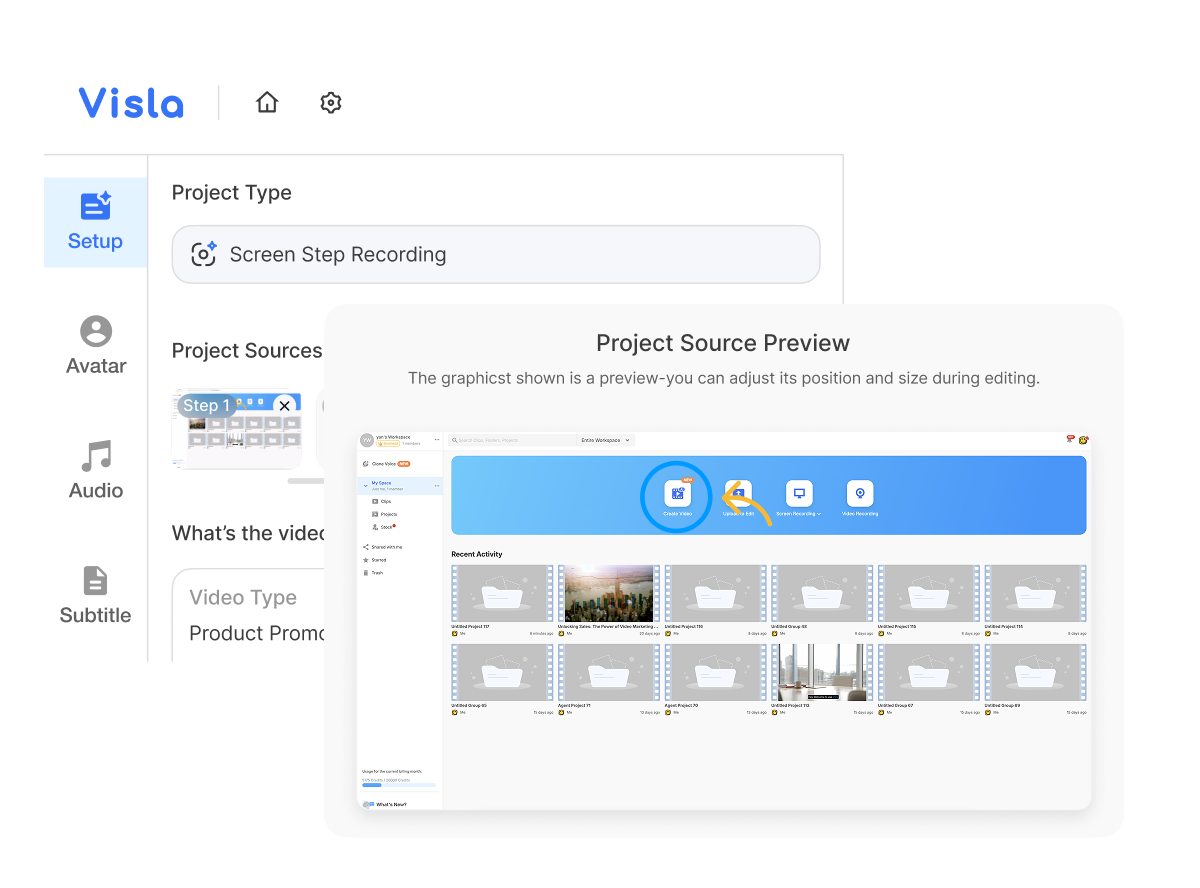Image resolution: width=1200 pixels, height=888 pixels.
Task: Click the circled Create Video icon
Action: [x=678, y=494]
